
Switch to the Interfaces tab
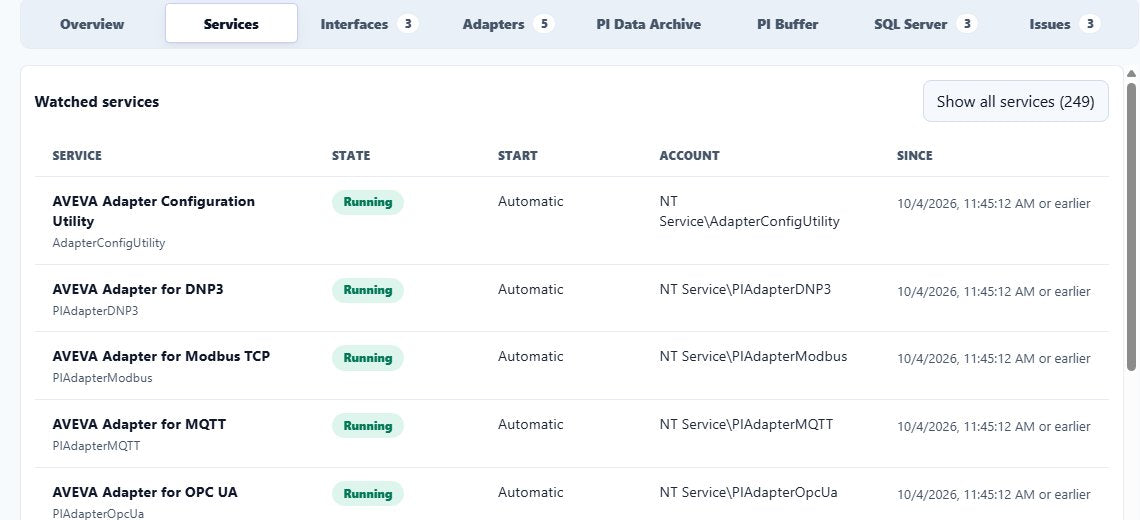click(369, 24)
